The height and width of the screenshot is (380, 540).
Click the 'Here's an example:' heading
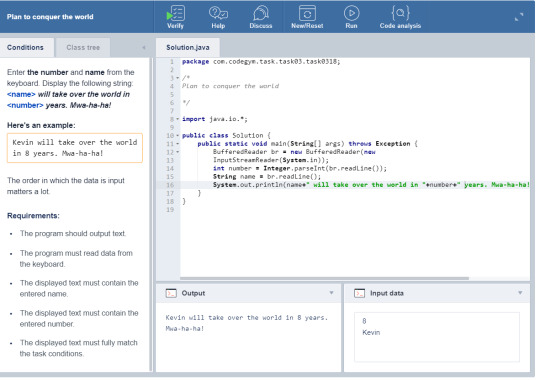(x=41, y=126)
